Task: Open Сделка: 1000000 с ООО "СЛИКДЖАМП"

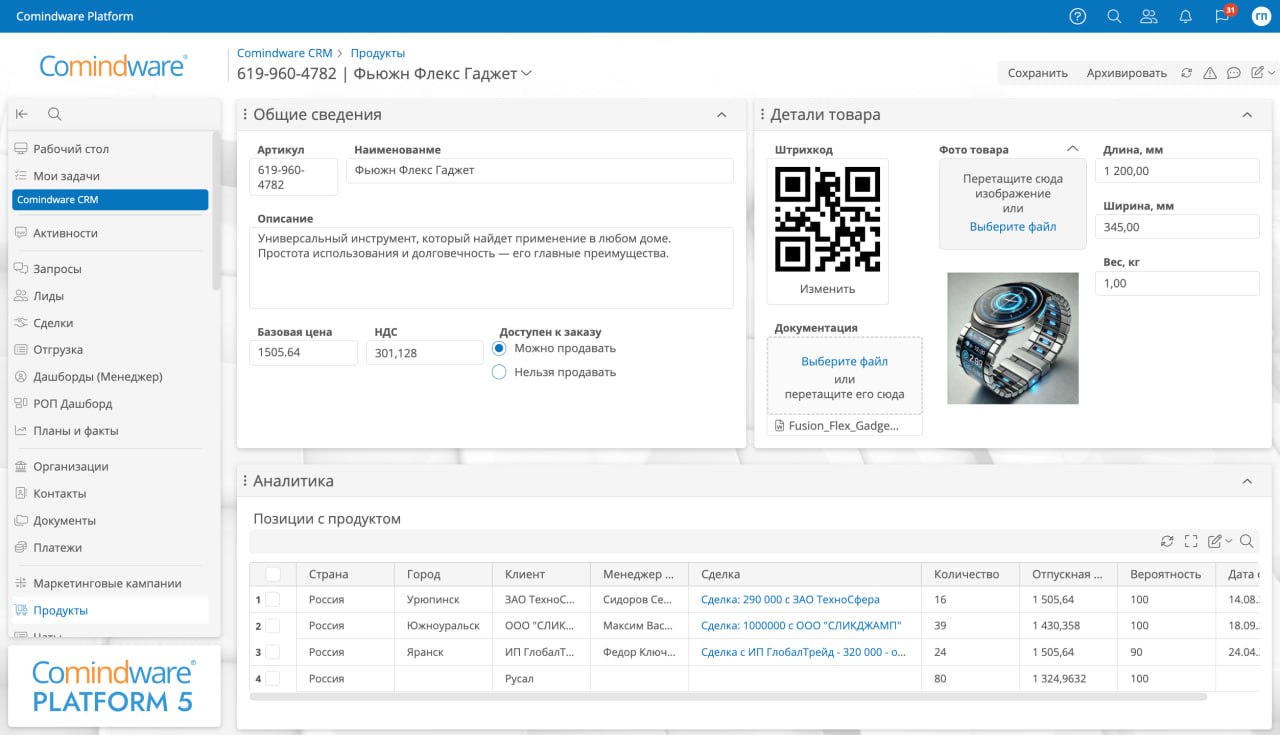Action: (801, 626)
